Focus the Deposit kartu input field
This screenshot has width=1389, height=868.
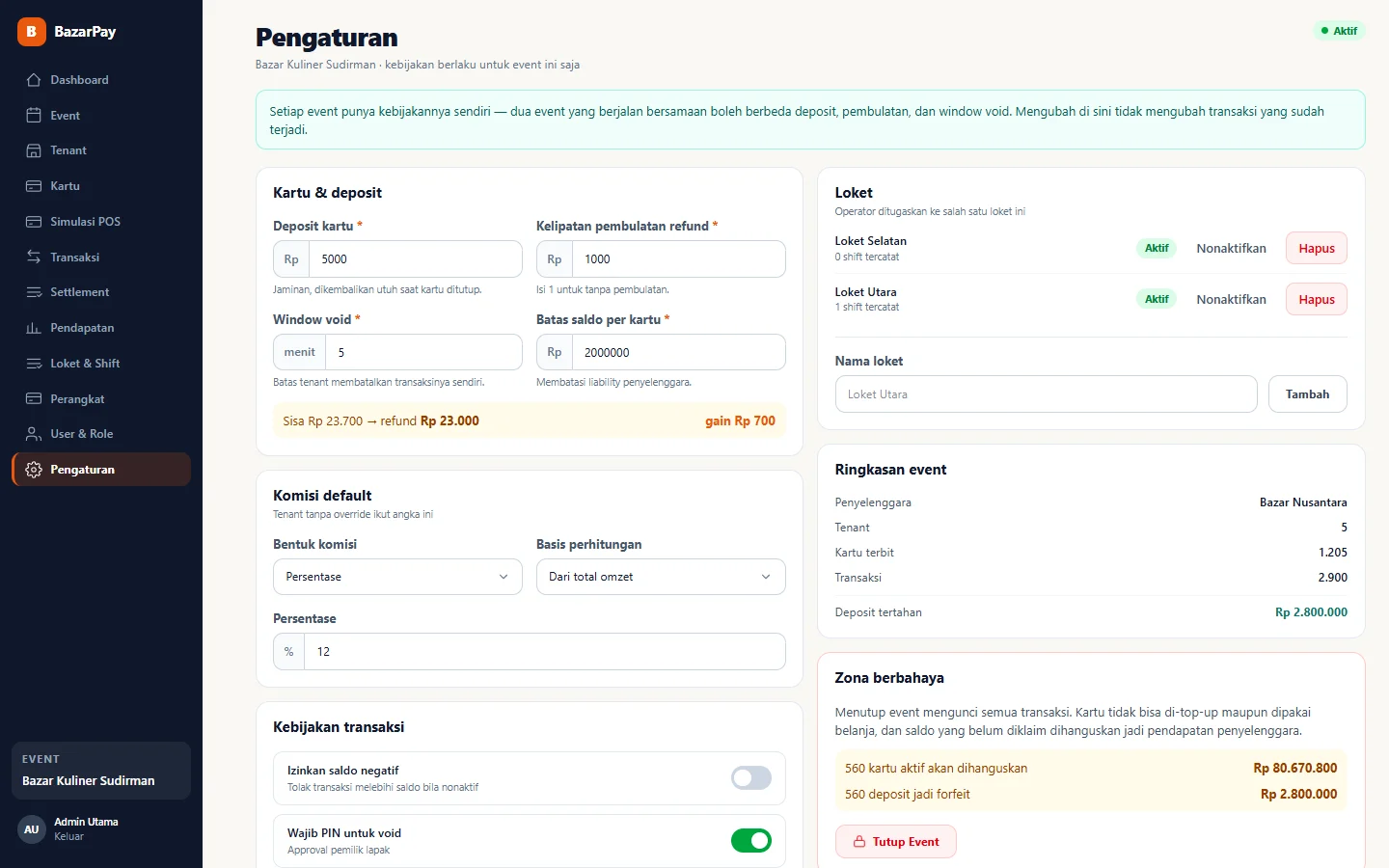(x=415, y=259)
